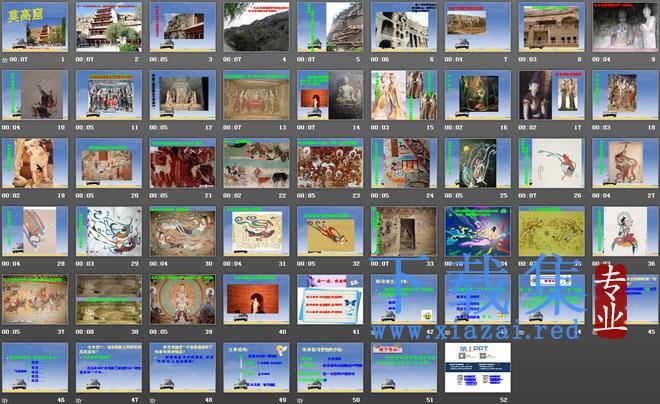Click the 00:07 timing under slide 26
The height and width of the screenshot is (404, 660).
pos(527,196)
